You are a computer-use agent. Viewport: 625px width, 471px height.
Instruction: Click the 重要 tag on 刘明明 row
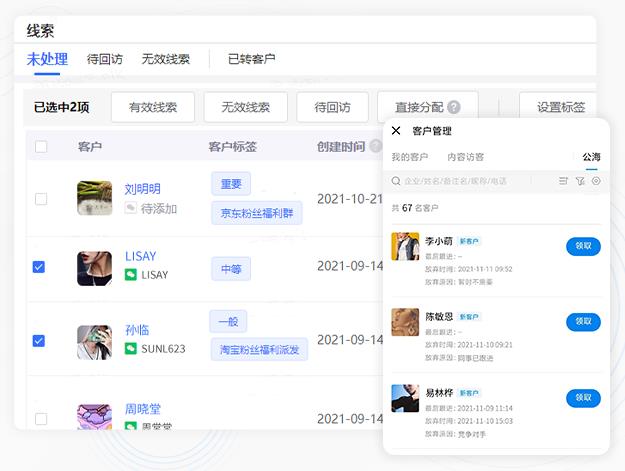tap(231, 184)
